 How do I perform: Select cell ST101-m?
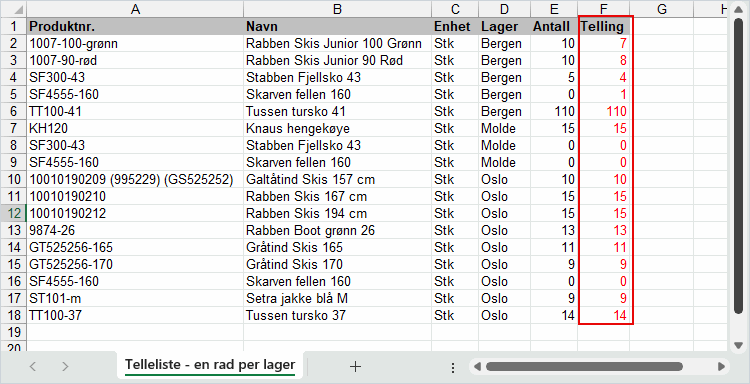[x=135, y=298]
